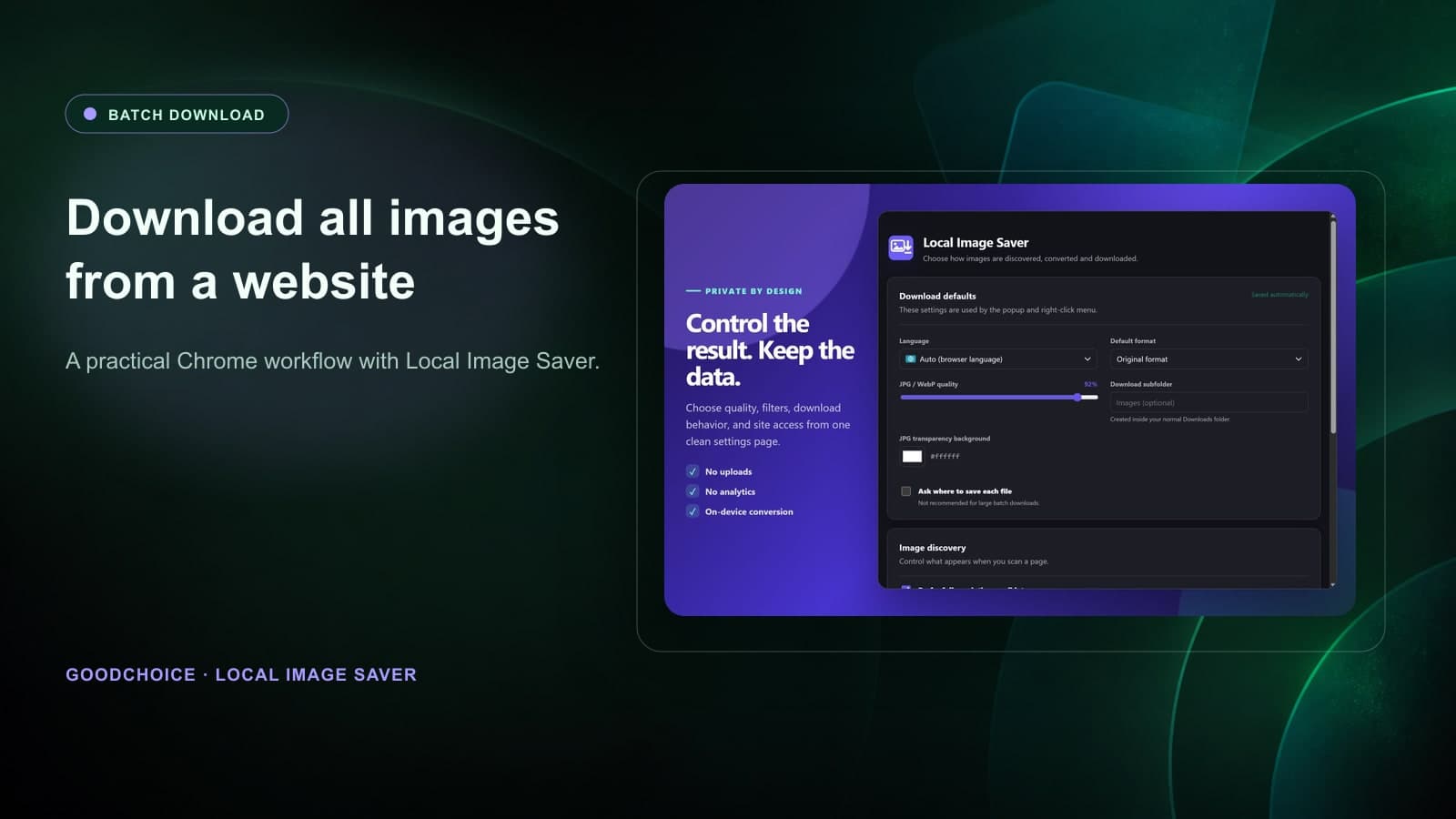This screenshot has width=1456, height=819.
Task: Click the Image discovery heading
Action: click(933, 548)
